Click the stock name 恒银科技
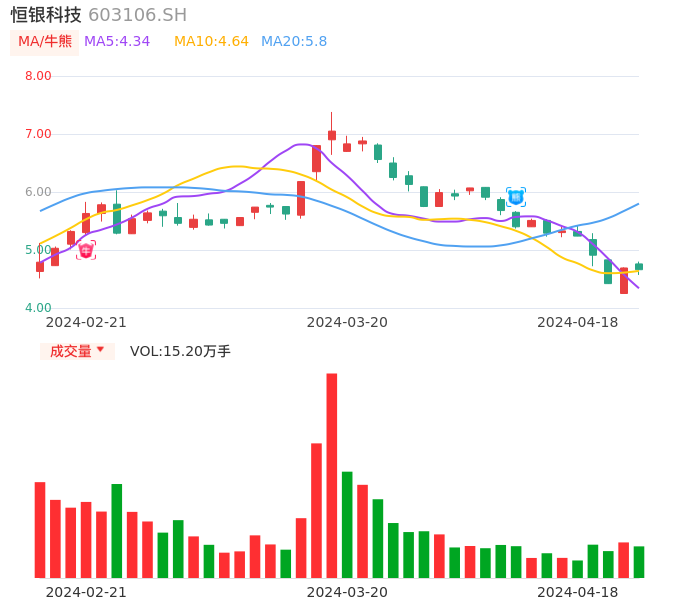The image size is (686, 606). [x=46, y=15]
